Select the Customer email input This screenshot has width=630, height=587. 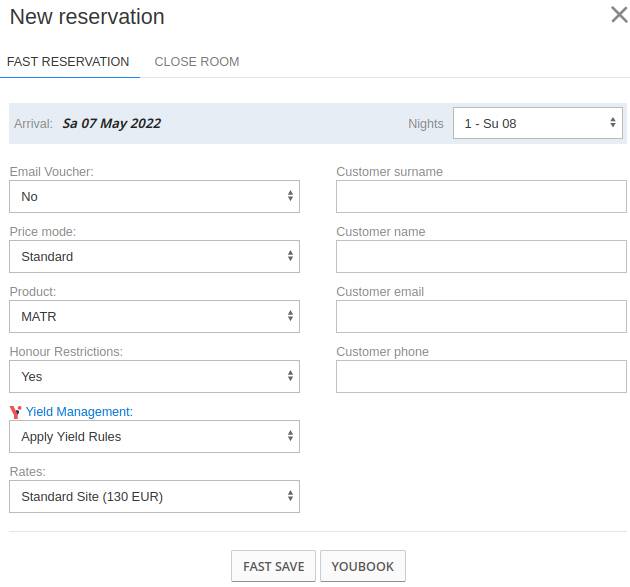pyautogui.click(x=481, y=316)
